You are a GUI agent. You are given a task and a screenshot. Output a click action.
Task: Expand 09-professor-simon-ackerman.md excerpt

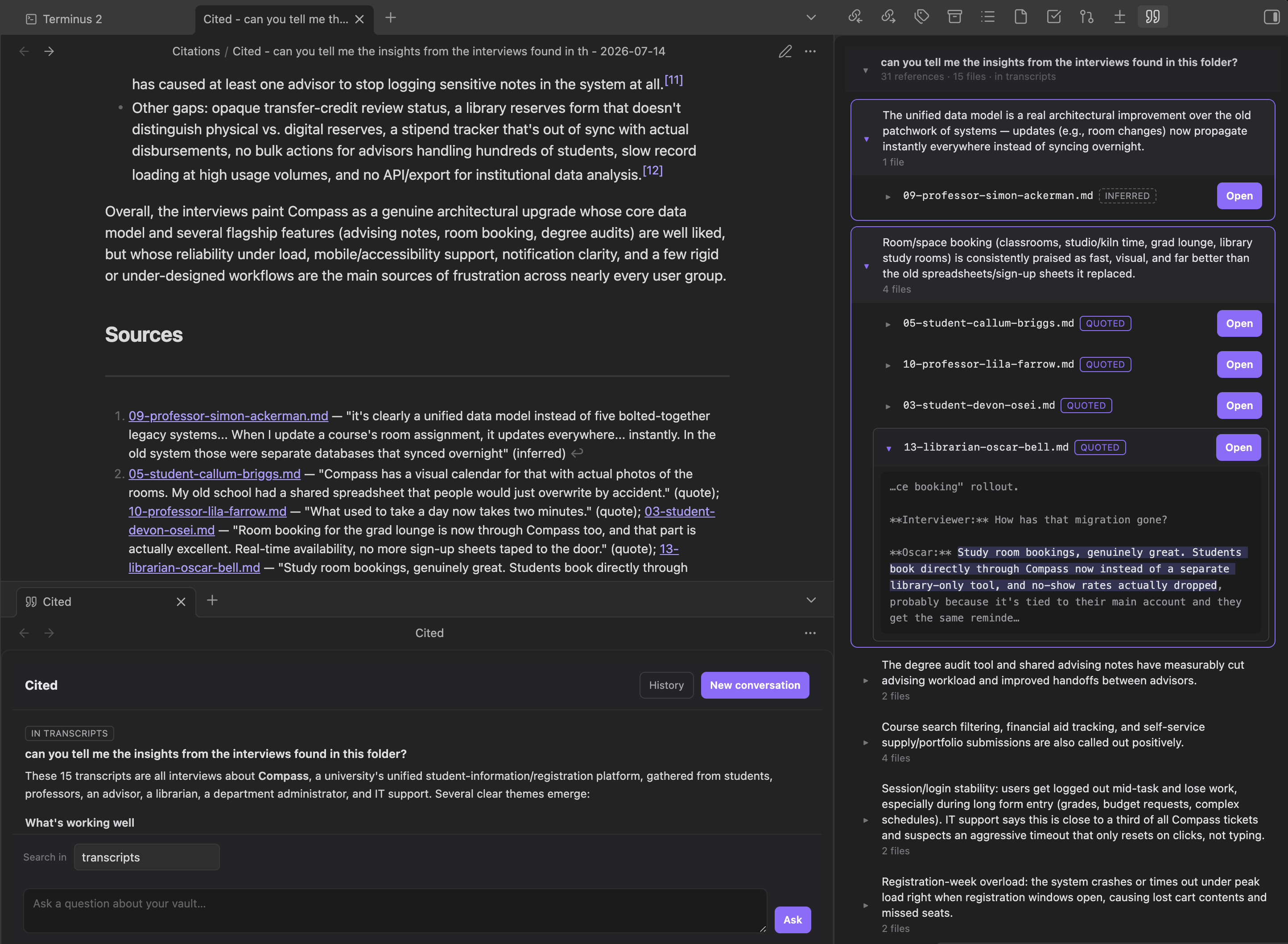click(888, 197)
